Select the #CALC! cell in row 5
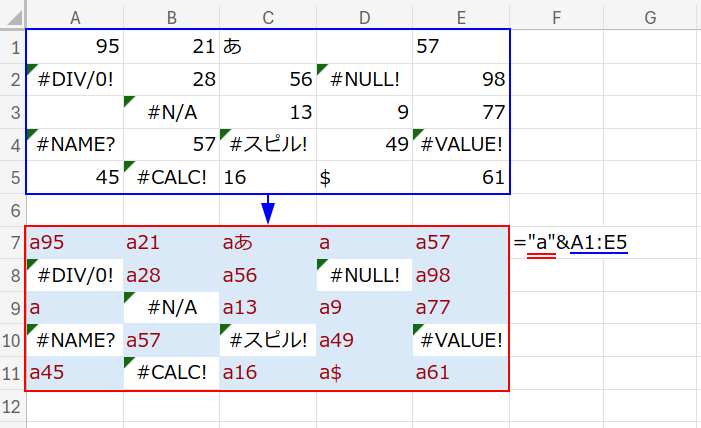701x428 pixels. [x=171, y=177]
